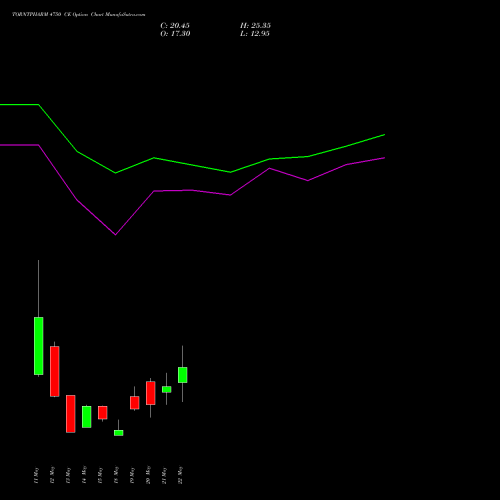This screenshot has width=500, height=500.
Task: Select the 12 May axis label
Action: click(x=52, y=475)
